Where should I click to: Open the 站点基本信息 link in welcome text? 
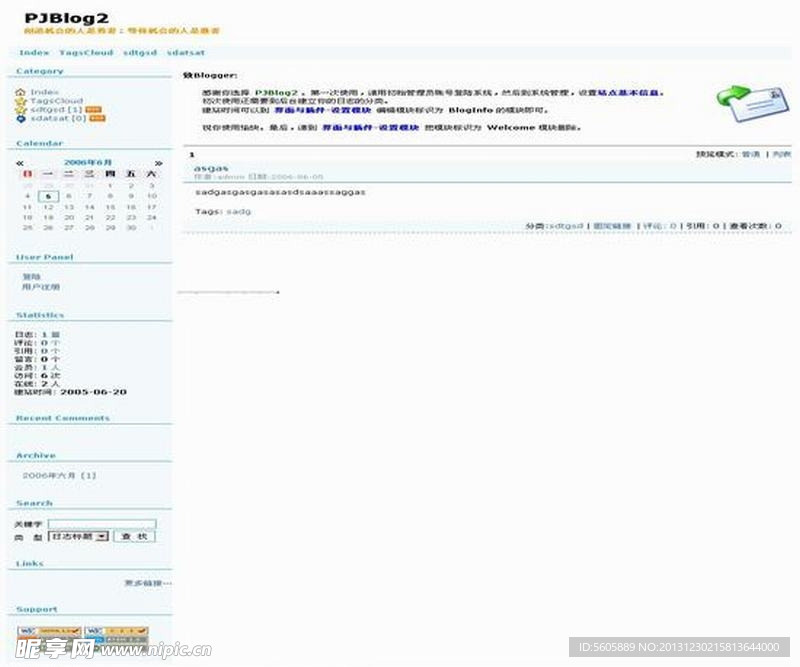[x=630, y=93]
